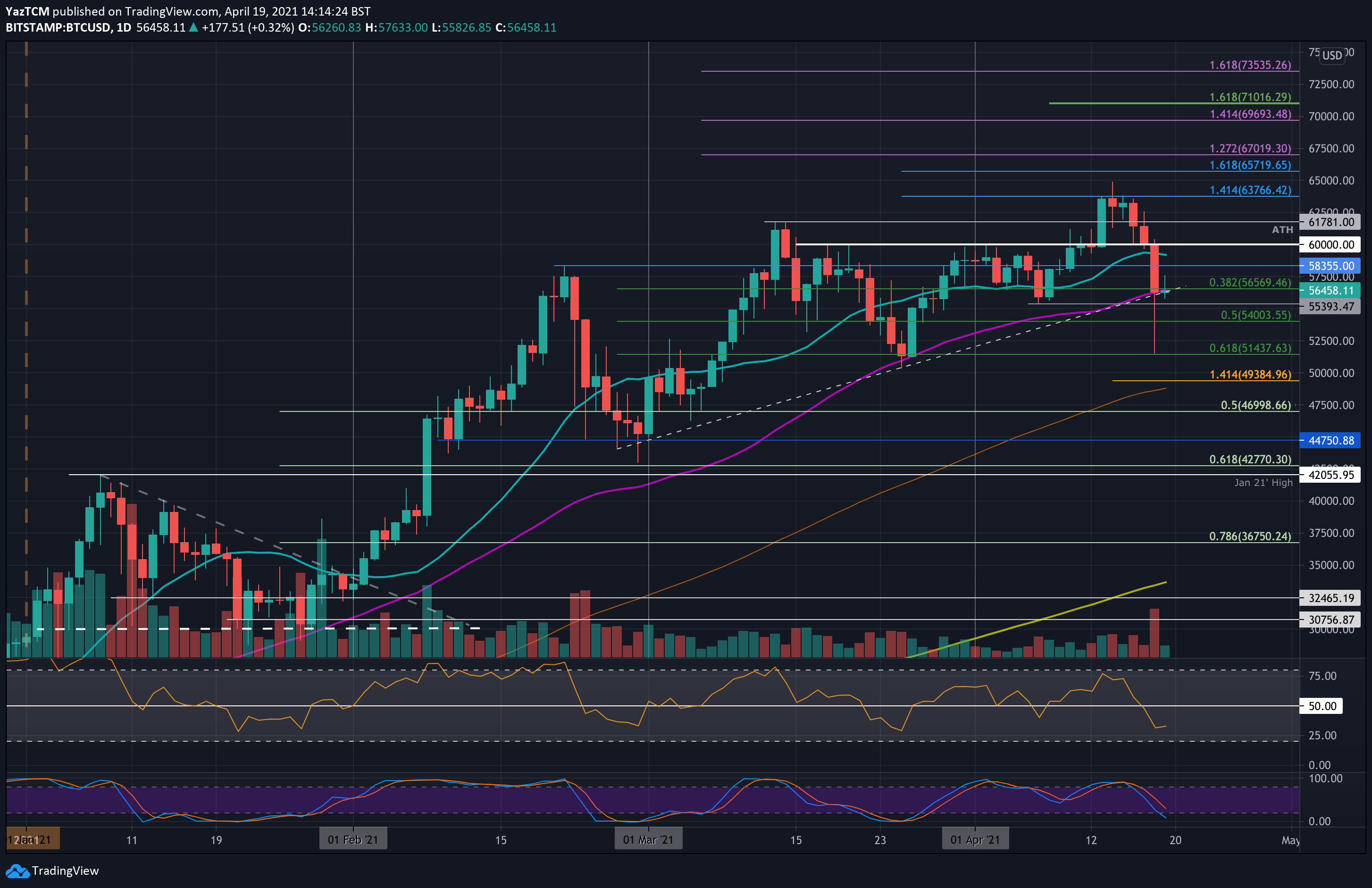
Task: Click the 61781.00 price tag
Action: pyautogui.click(x=1330, y=222)
